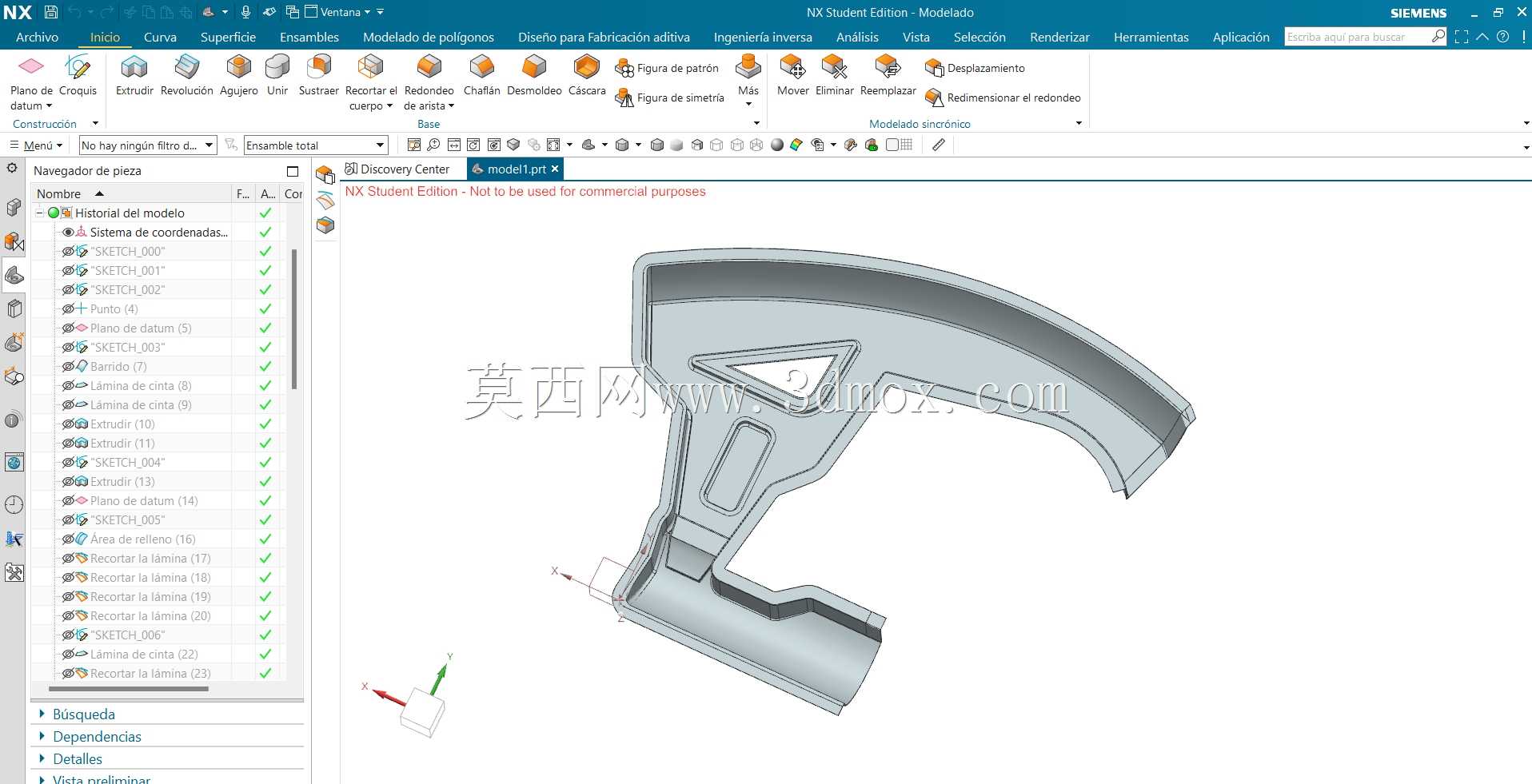This screenshot has height=784, width=1532.
Task: Open the Archivo menu
Action: 37,37
